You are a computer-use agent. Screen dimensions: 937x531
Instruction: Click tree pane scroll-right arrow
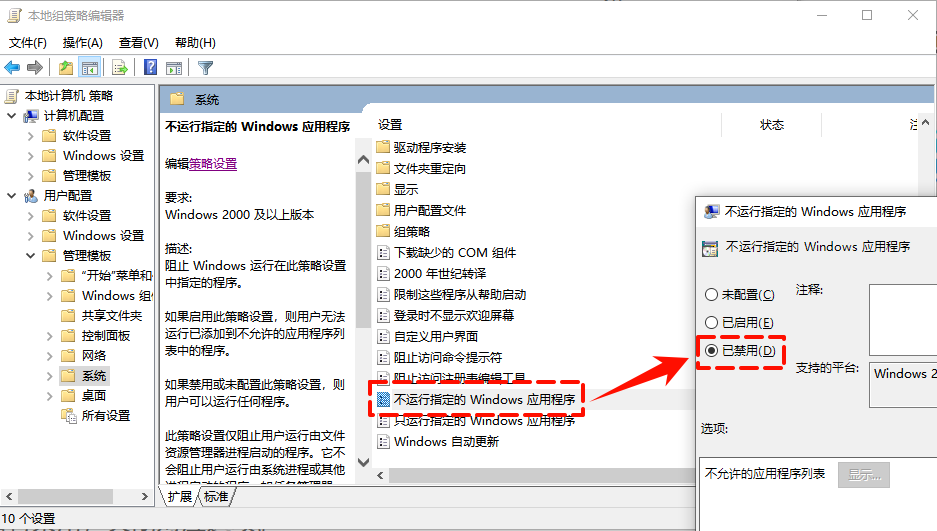(x=144, y=496)
